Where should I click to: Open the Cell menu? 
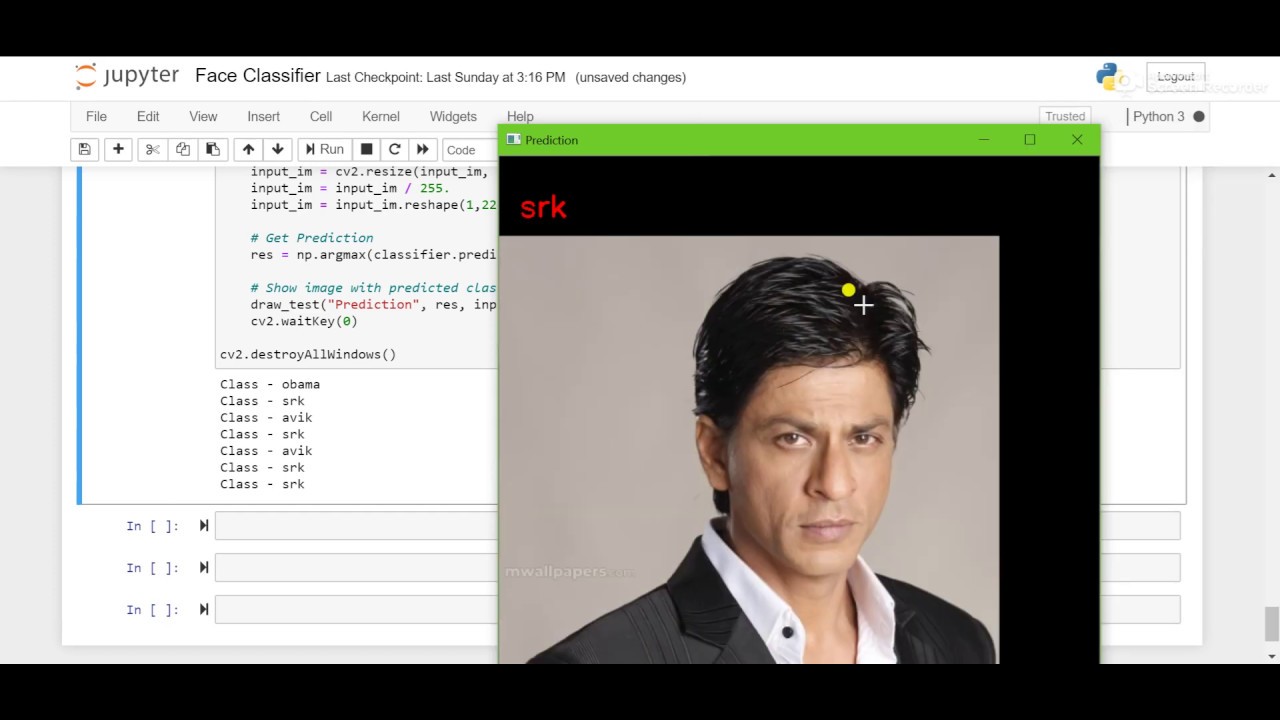321,116
